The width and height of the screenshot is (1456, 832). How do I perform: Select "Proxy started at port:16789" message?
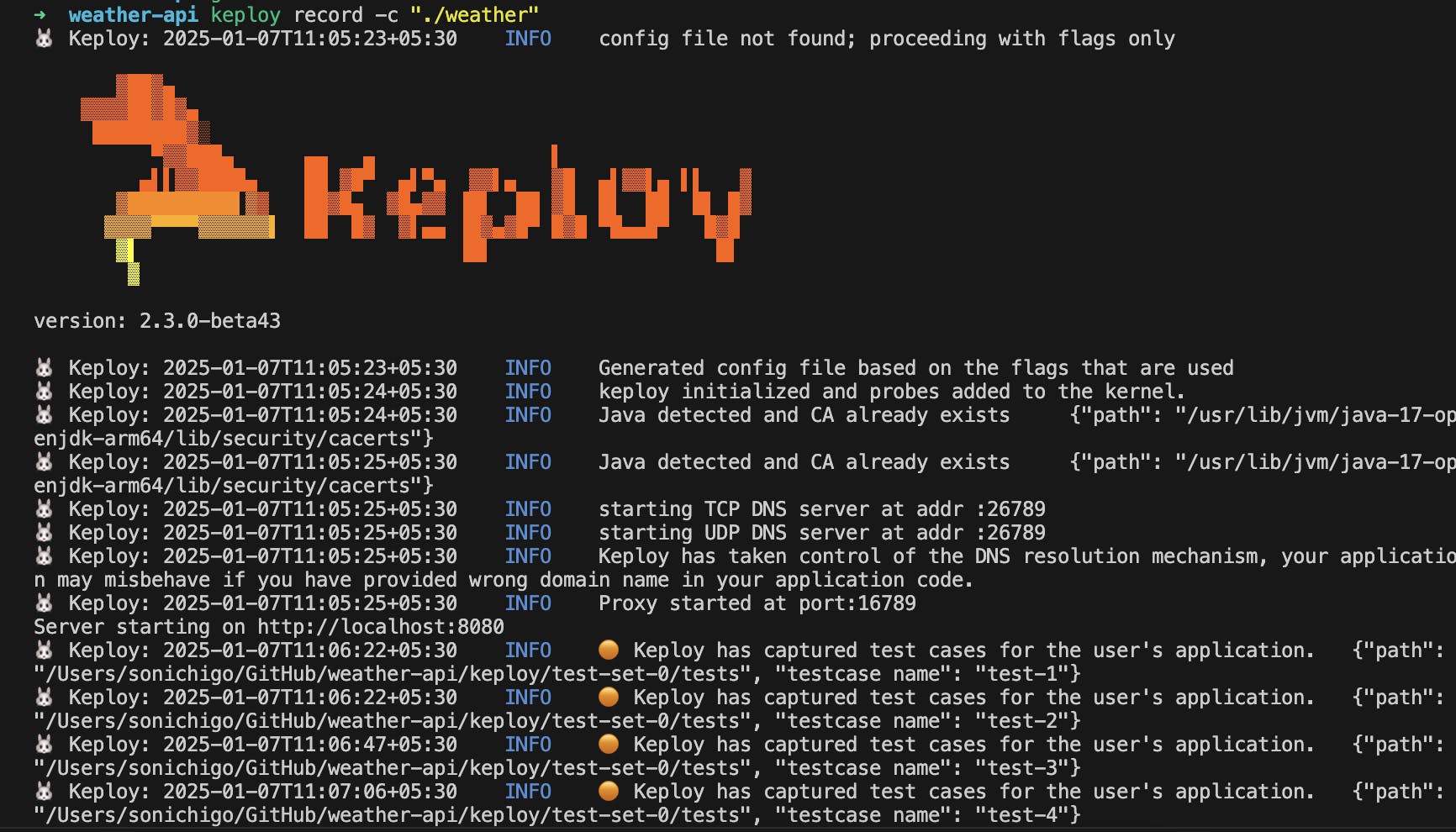point(757,603)
